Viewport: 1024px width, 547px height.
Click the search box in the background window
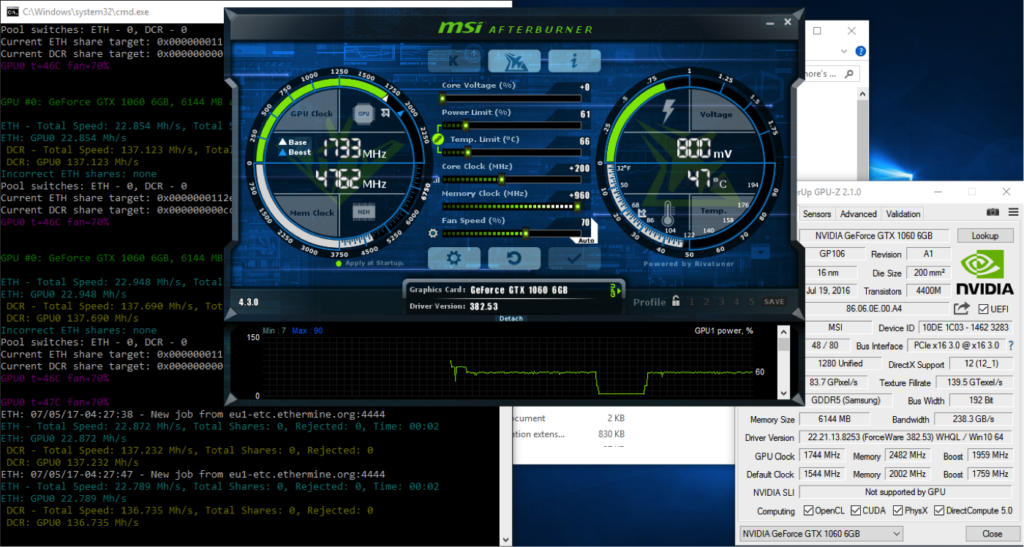pos(830,74)
